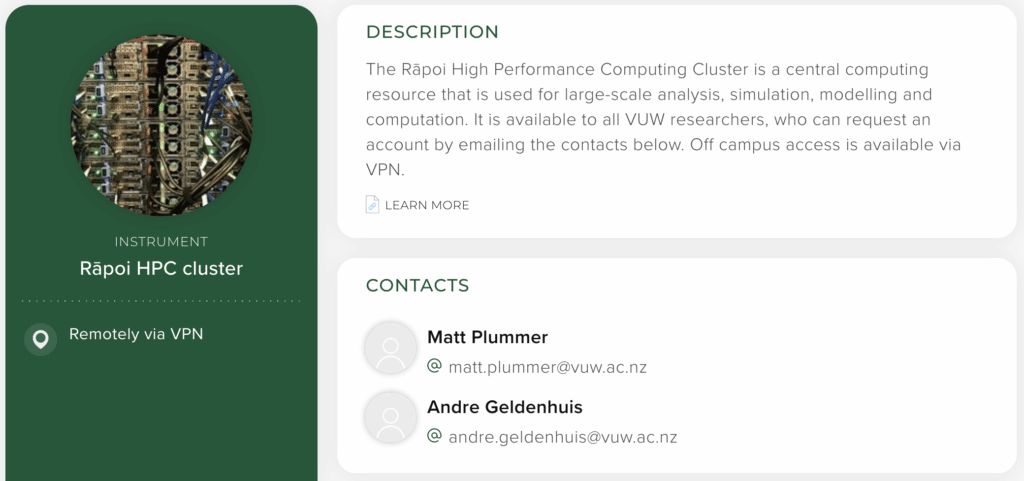Select the Remotely via VPN location text
Viewport: 1024px width, 481px height.
click(136, 334)
